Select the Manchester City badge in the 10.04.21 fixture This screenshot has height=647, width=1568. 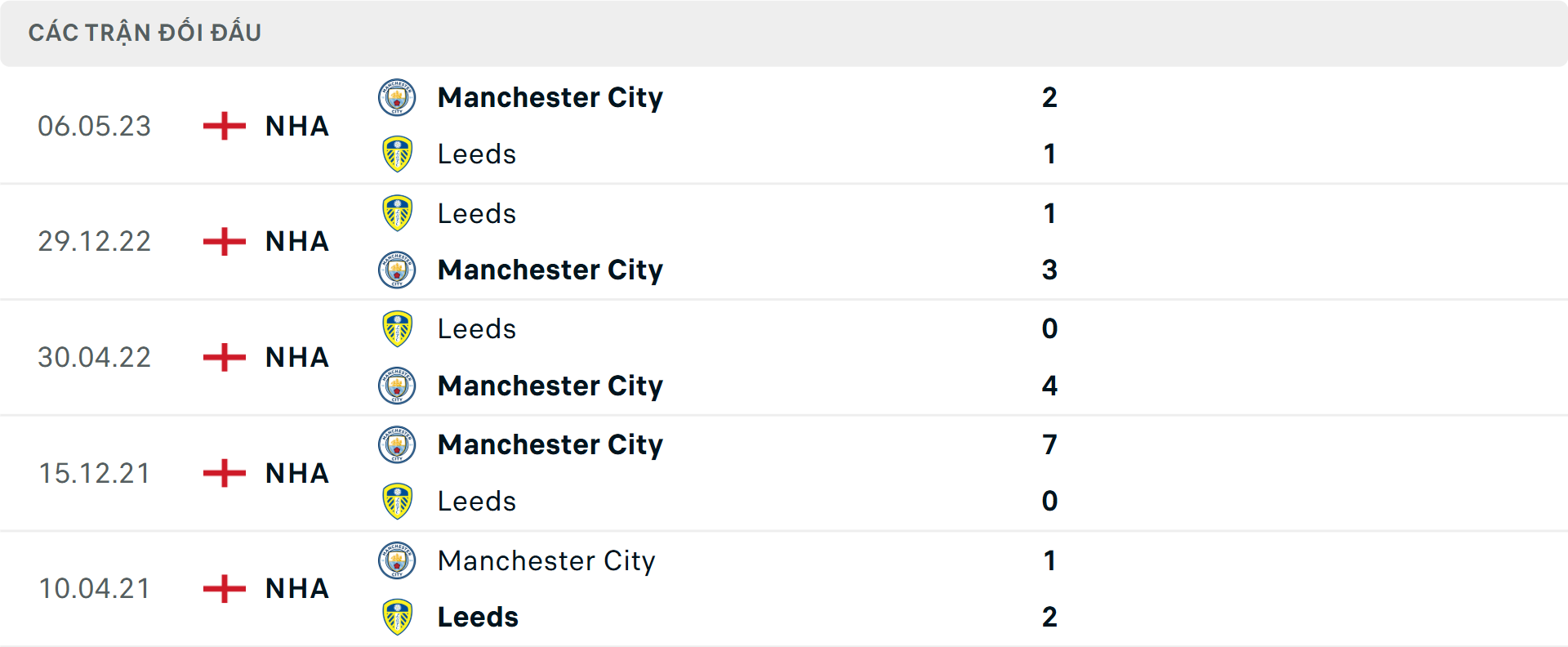[x=398, y=560]
